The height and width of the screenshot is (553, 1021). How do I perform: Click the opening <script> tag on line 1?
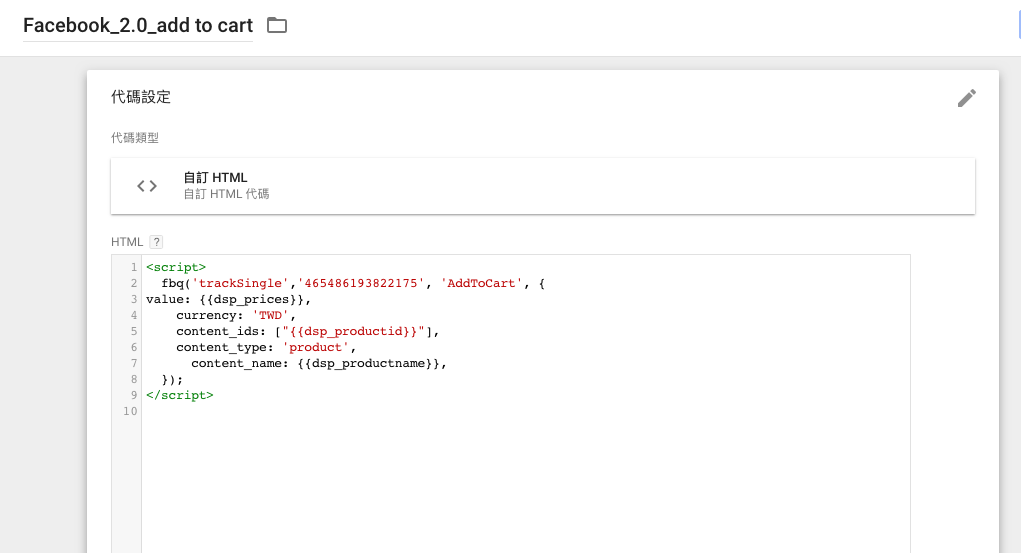pos(176,267)
